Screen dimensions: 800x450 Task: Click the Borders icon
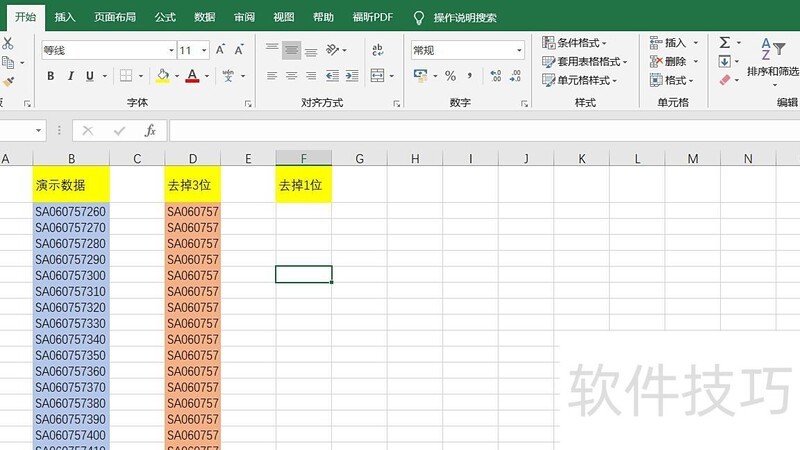click(126, 76)
